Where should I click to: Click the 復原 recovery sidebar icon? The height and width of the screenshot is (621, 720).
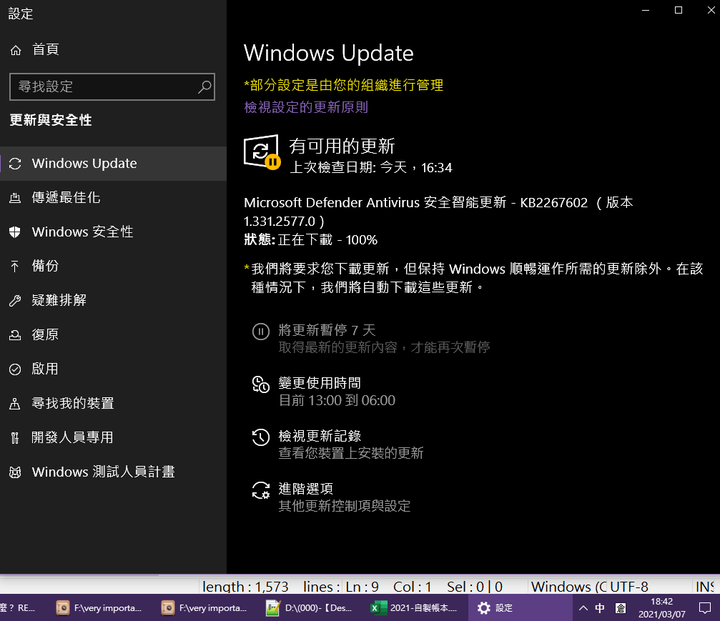tap(15, 335)
